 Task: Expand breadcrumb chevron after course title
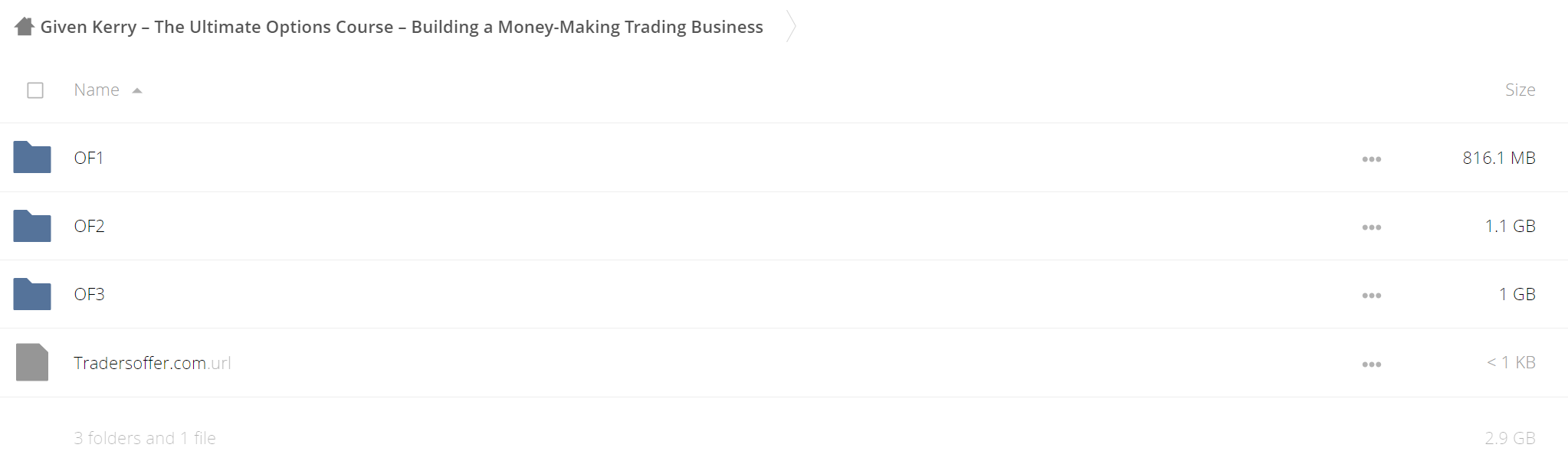(792, 27)
